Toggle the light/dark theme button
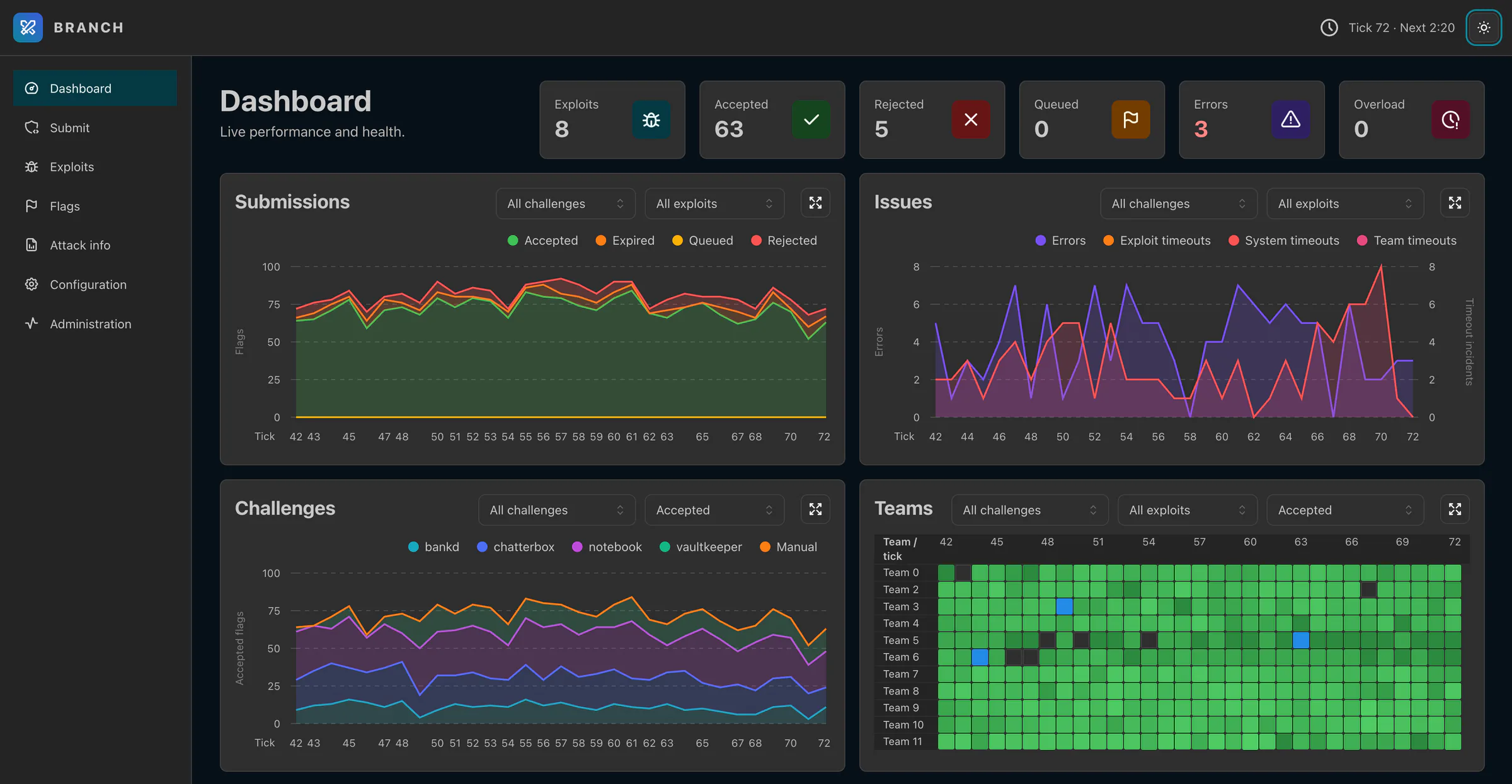Screen dimensions: 1512x784 (x=1484, y=28)
